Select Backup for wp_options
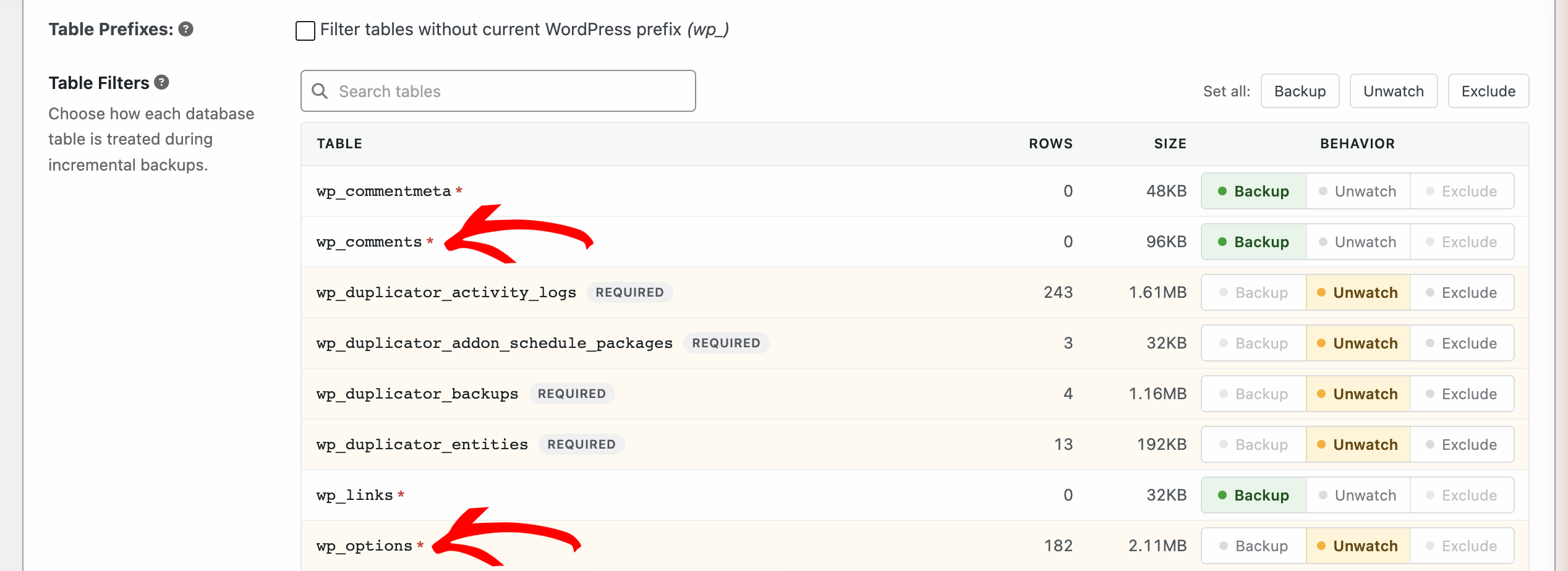This screenshot has width=1568, height=571. point(1254,546)
